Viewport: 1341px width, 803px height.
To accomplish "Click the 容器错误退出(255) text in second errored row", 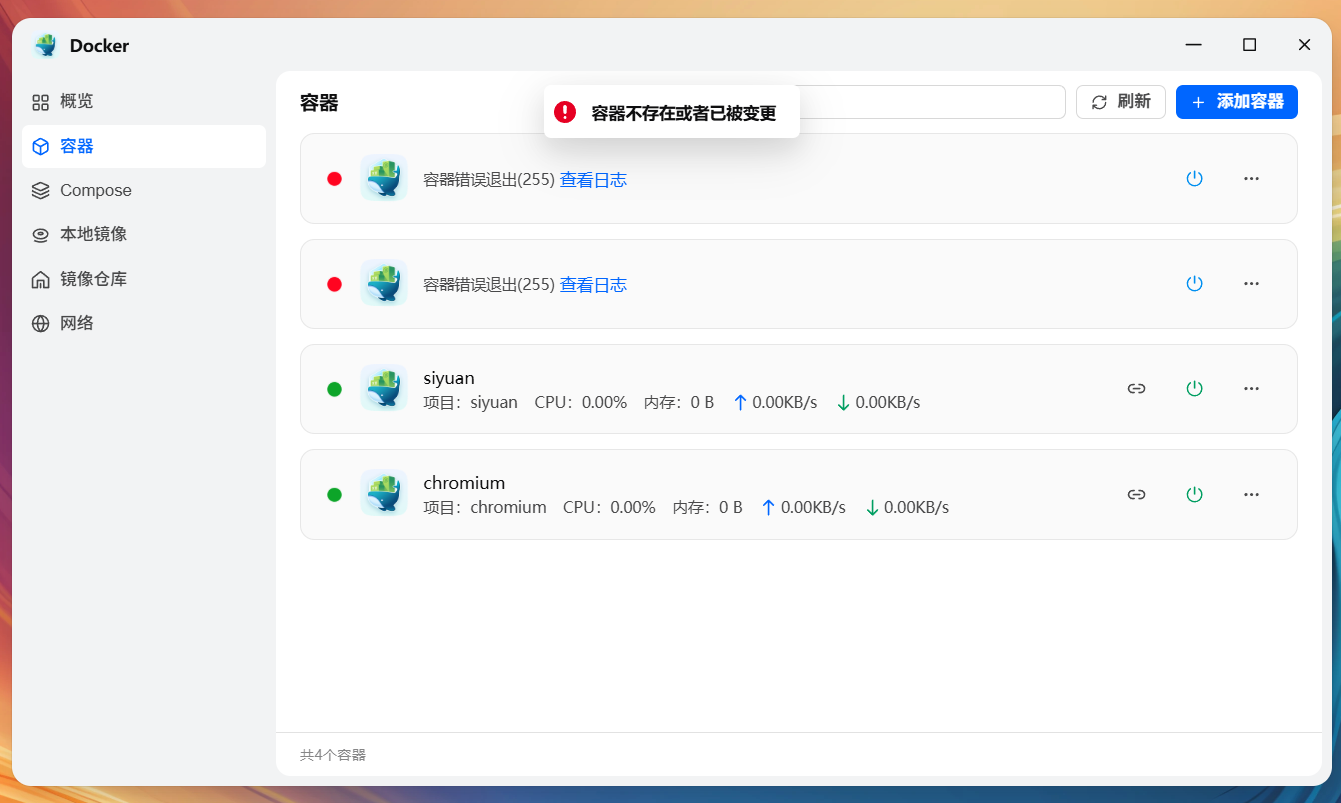I will tap(489, 285).
